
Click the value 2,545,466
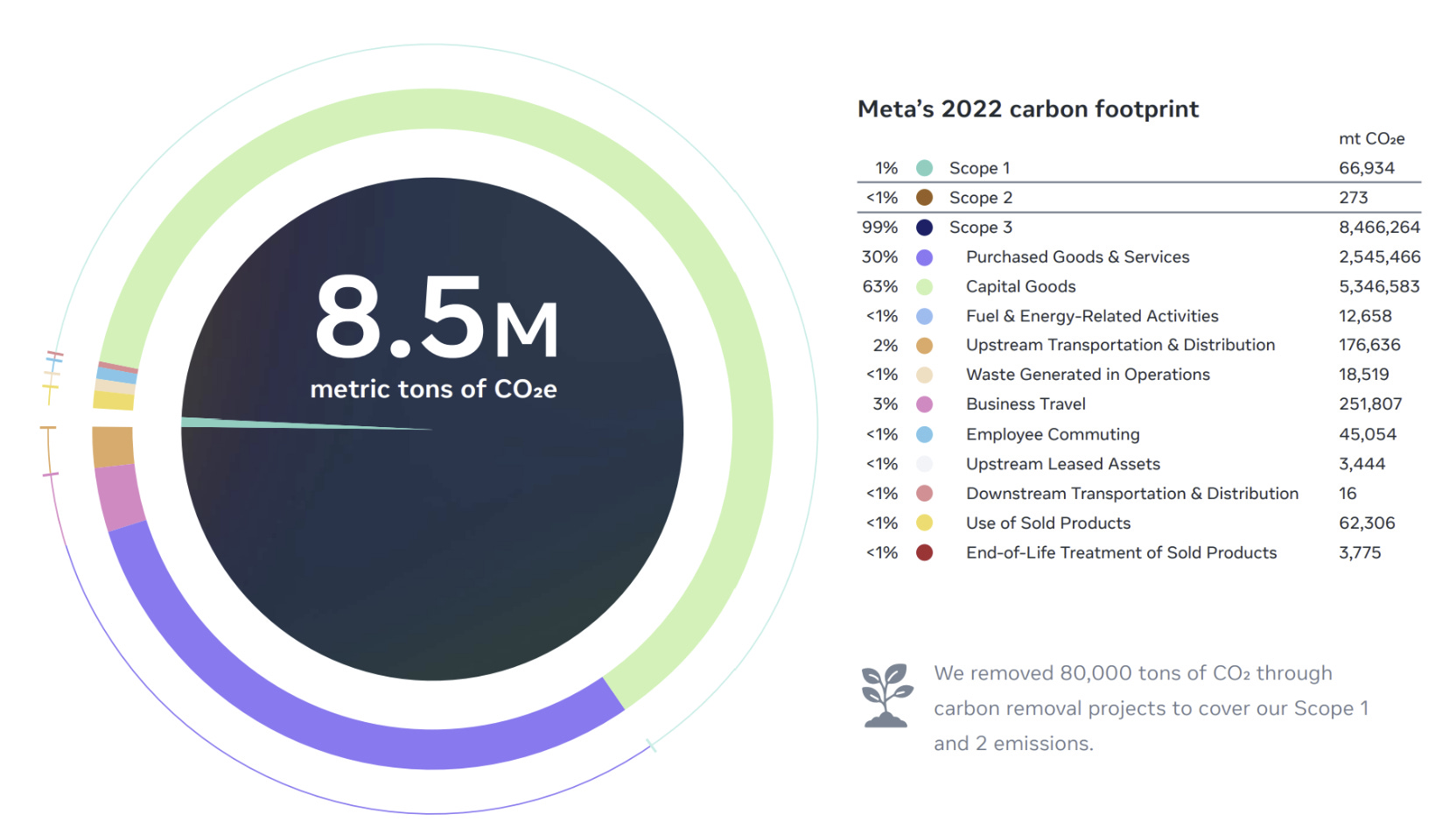point(1380,257)
